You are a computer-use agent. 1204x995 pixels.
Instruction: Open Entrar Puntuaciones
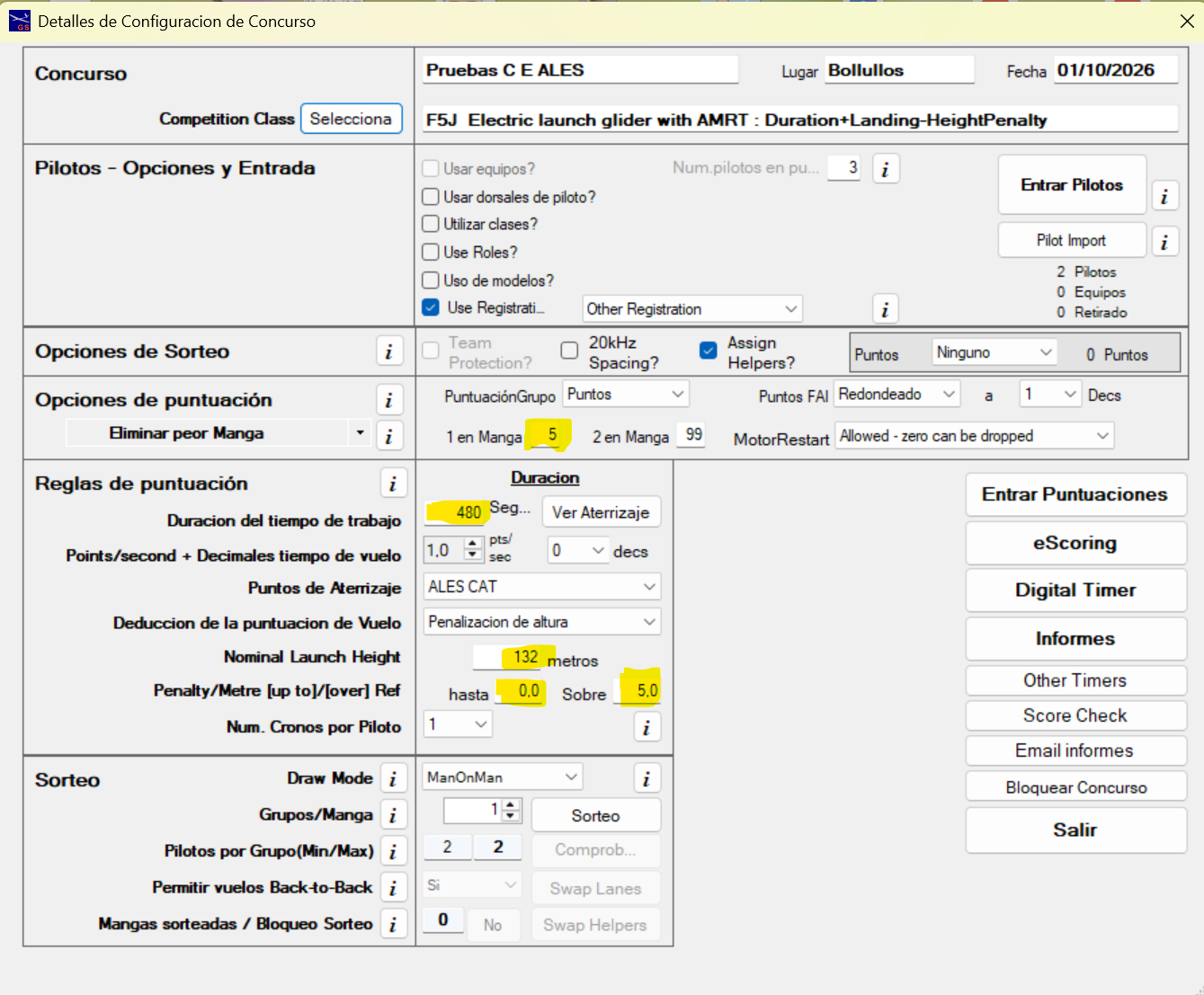click(1075, 494)
